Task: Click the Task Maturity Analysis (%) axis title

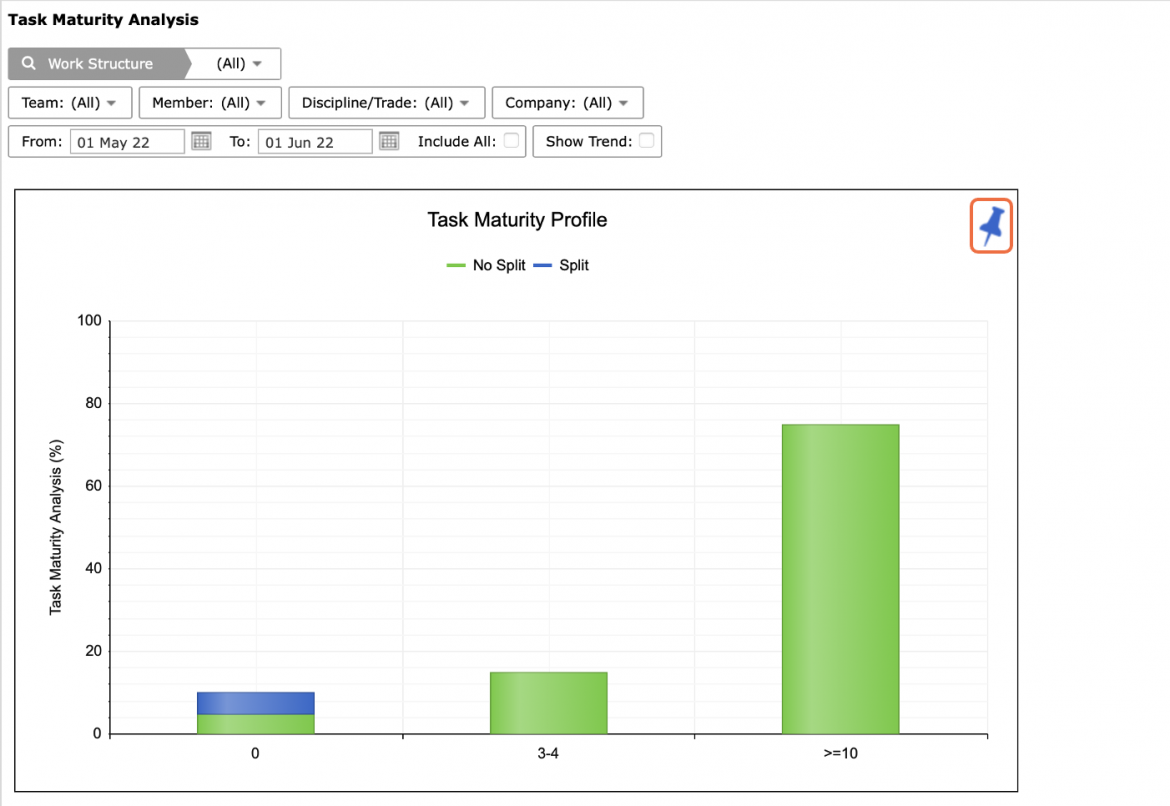Action: (x=56, y=527)
